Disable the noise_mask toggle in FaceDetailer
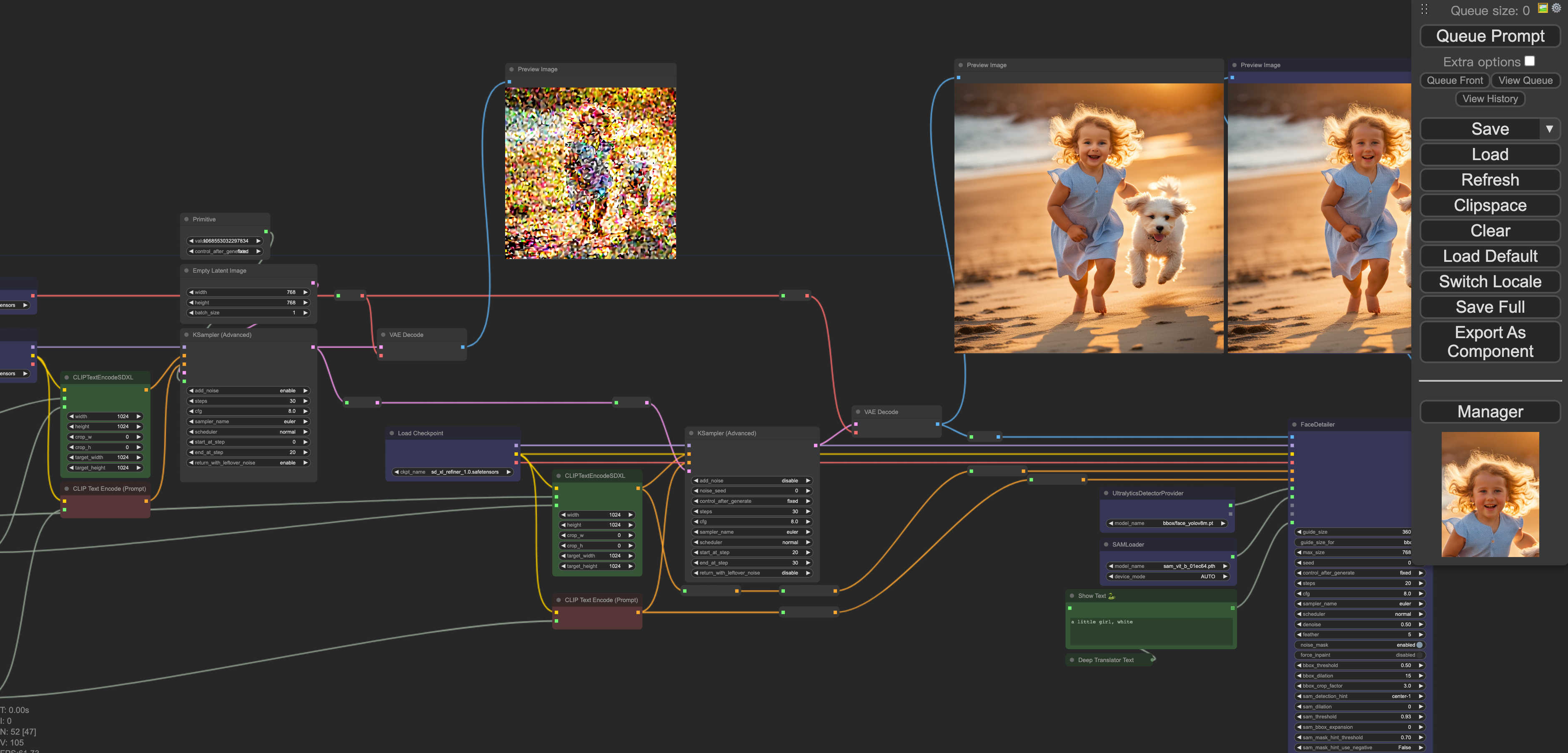1568x753 pixels. (x=1419, y=645)
